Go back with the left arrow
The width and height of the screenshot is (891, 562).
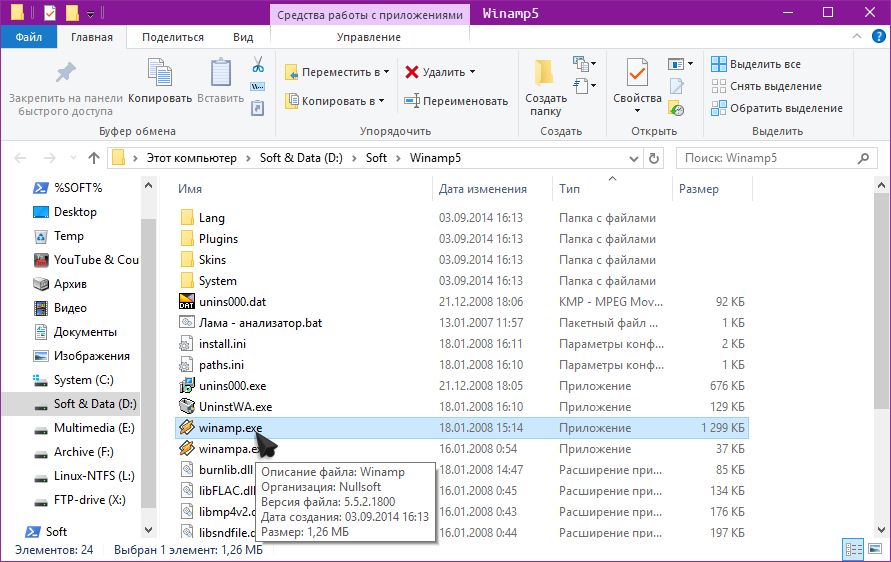coord(20,158)
